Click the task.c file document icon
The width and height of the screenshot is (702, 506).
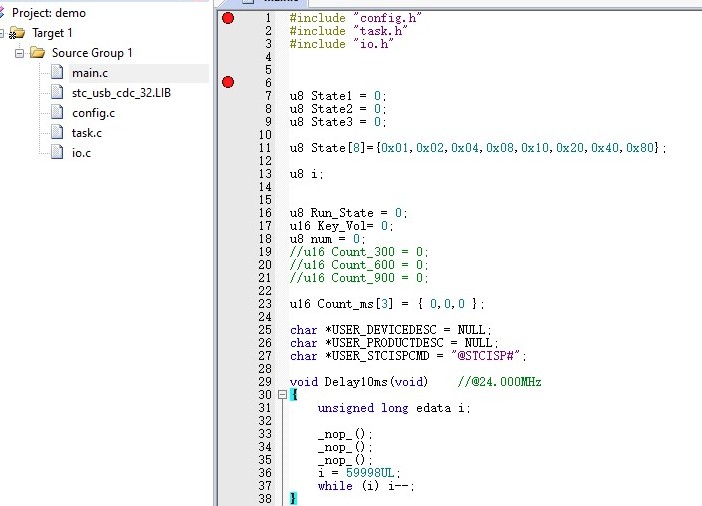(57, 132)
